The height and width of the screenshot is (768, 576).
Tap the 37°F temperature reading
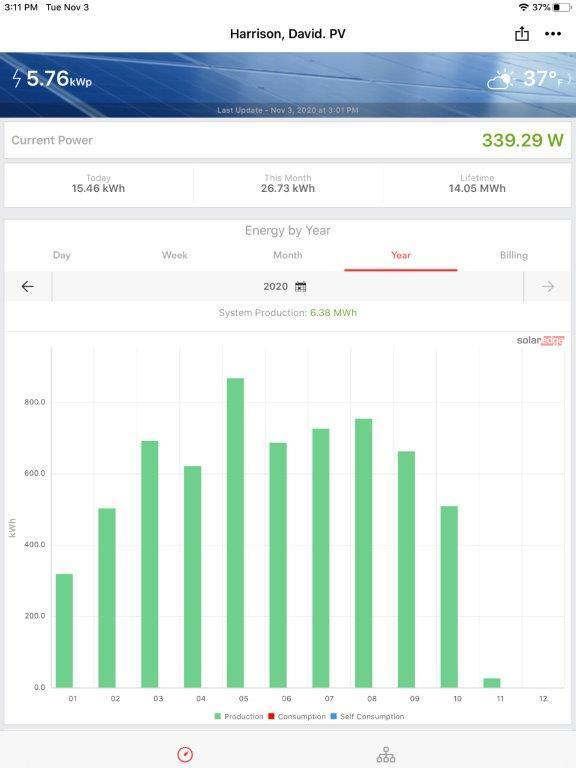point(543,78)
